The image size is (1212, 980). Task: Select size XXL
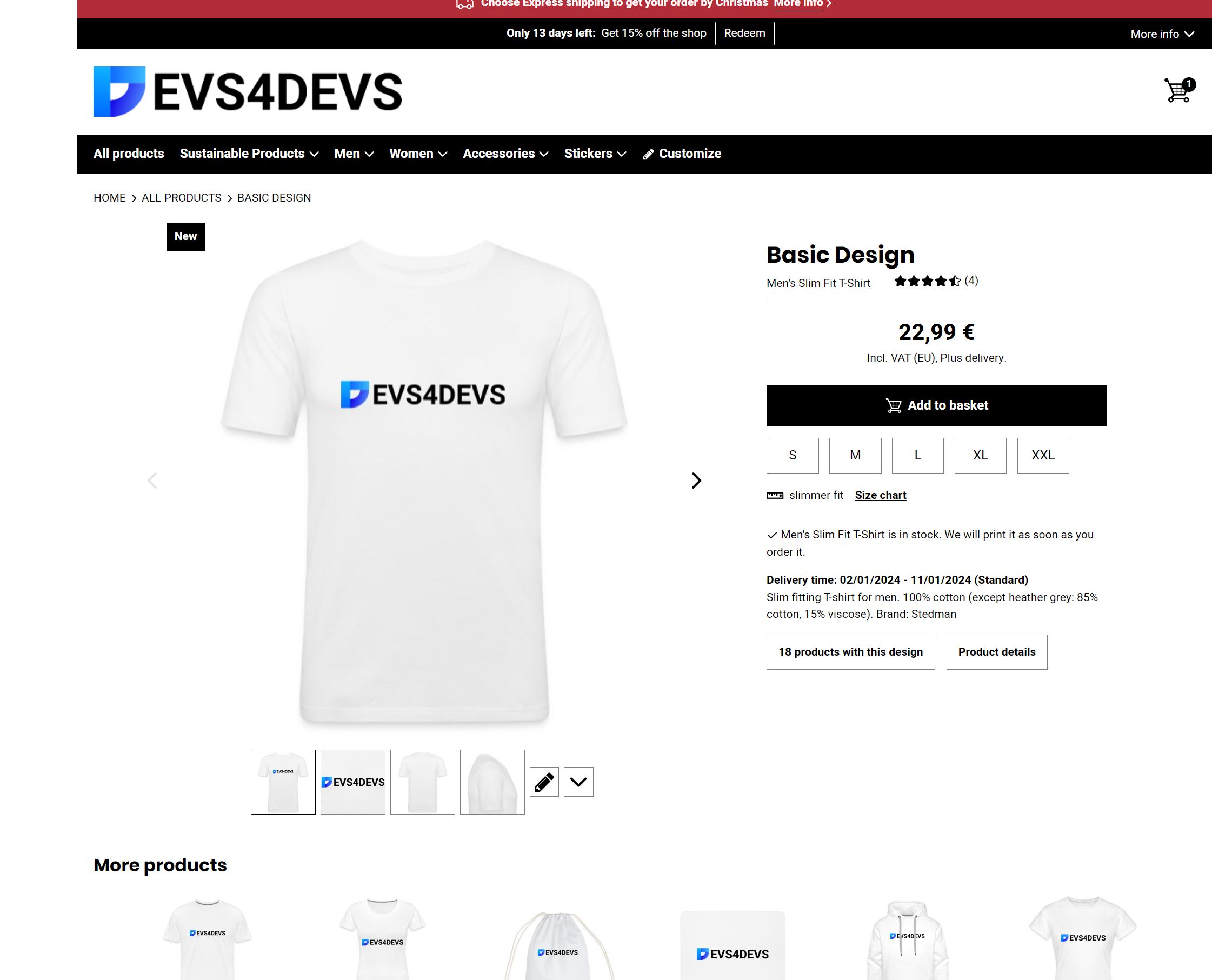1043,456
